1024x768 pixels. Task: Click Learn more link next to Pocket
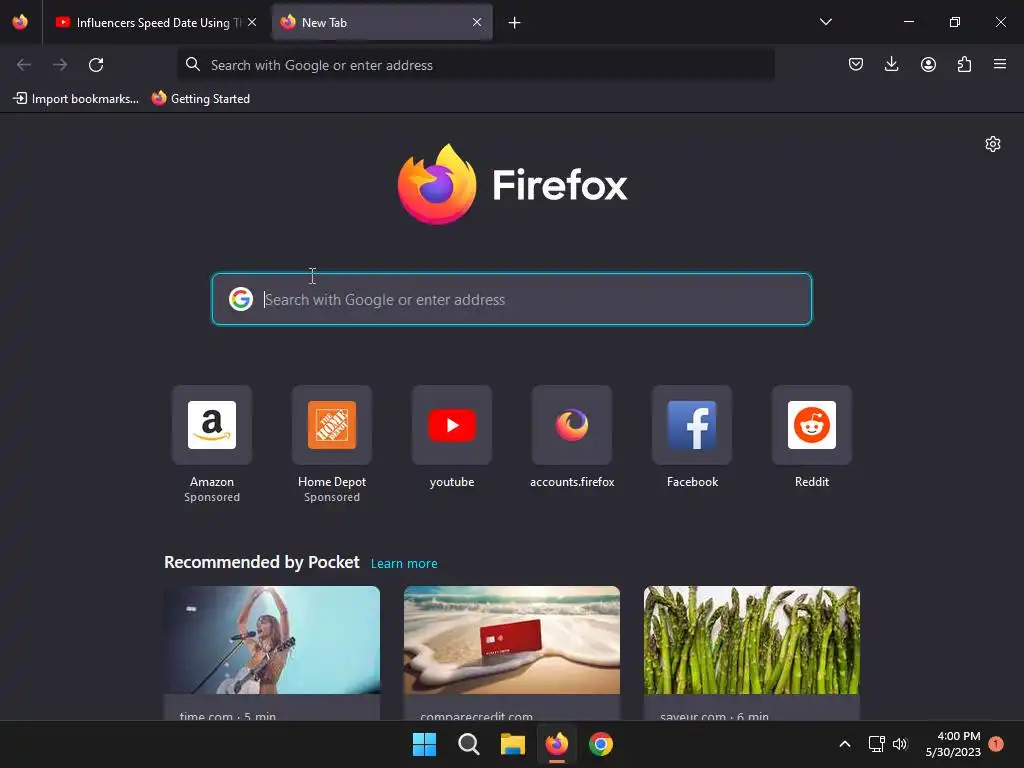pyautogui.click(x=404, y=564)
